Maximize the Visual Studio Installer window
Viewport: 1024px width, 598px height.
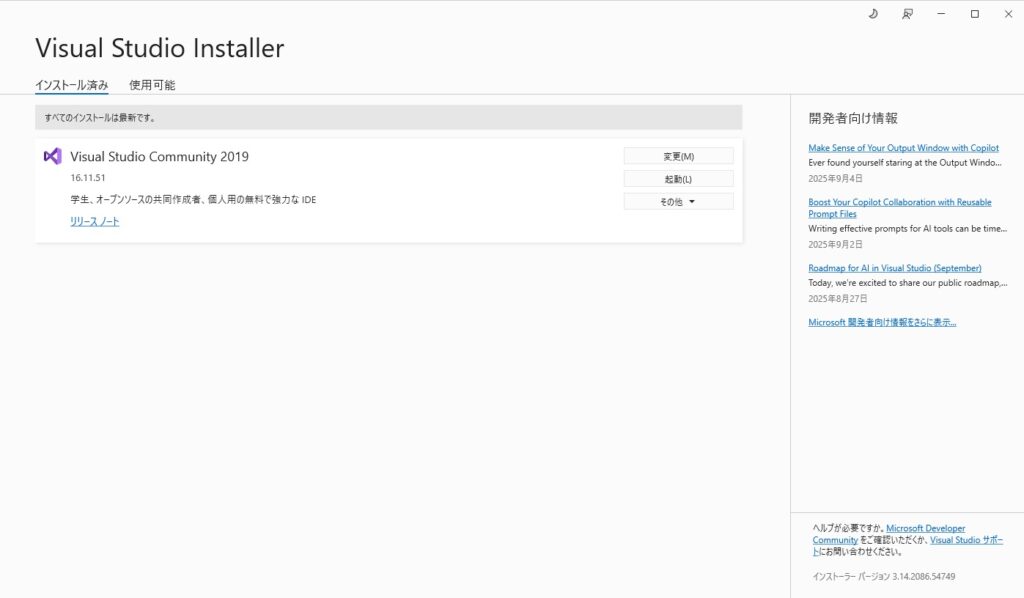975,14
